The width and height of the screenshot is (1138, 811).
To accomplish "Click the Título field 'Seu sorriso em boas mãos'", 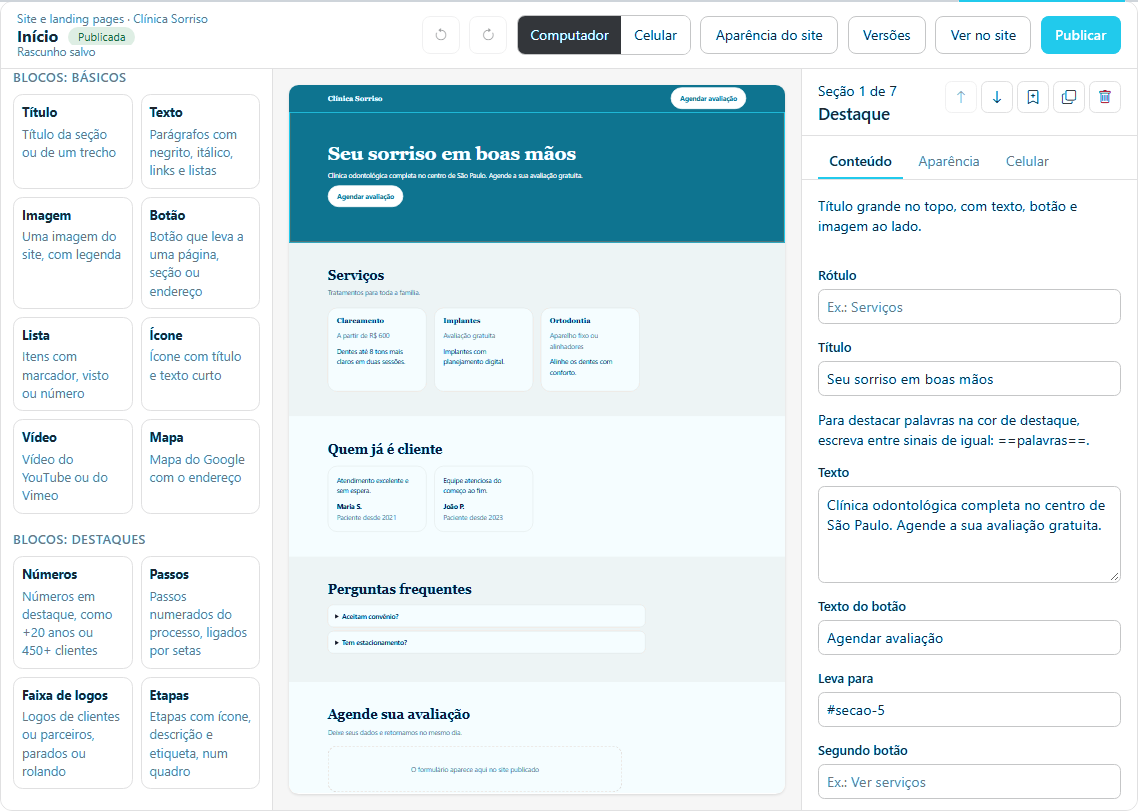I will tap(969, 379).
